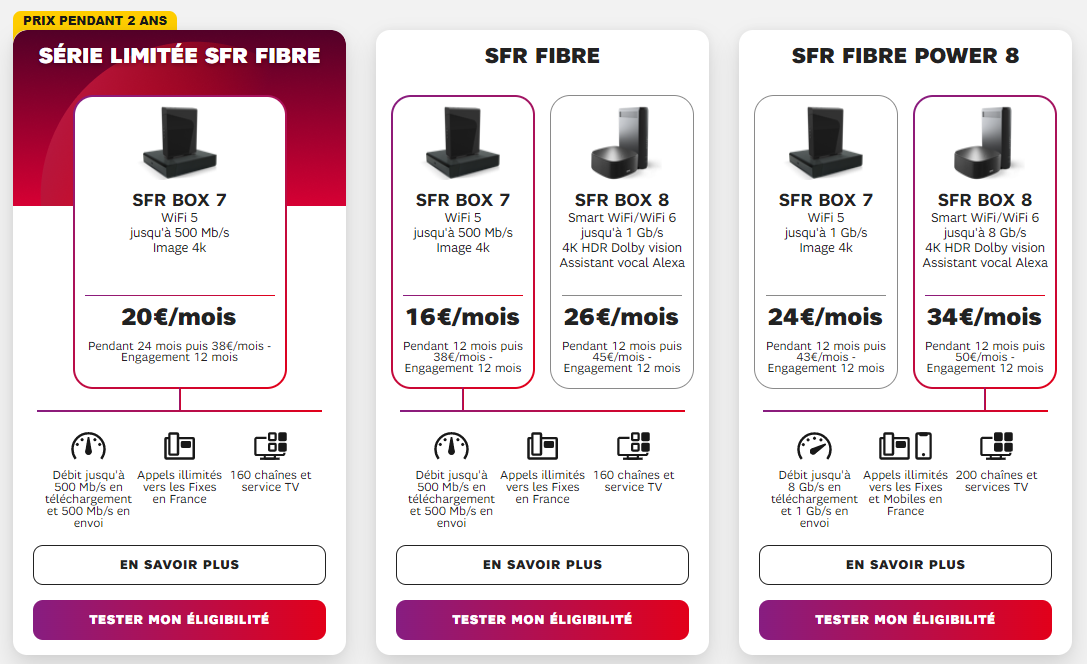
Task: Select SFR Box 7 at 16€/mois option
Action: tap(463, 241)
